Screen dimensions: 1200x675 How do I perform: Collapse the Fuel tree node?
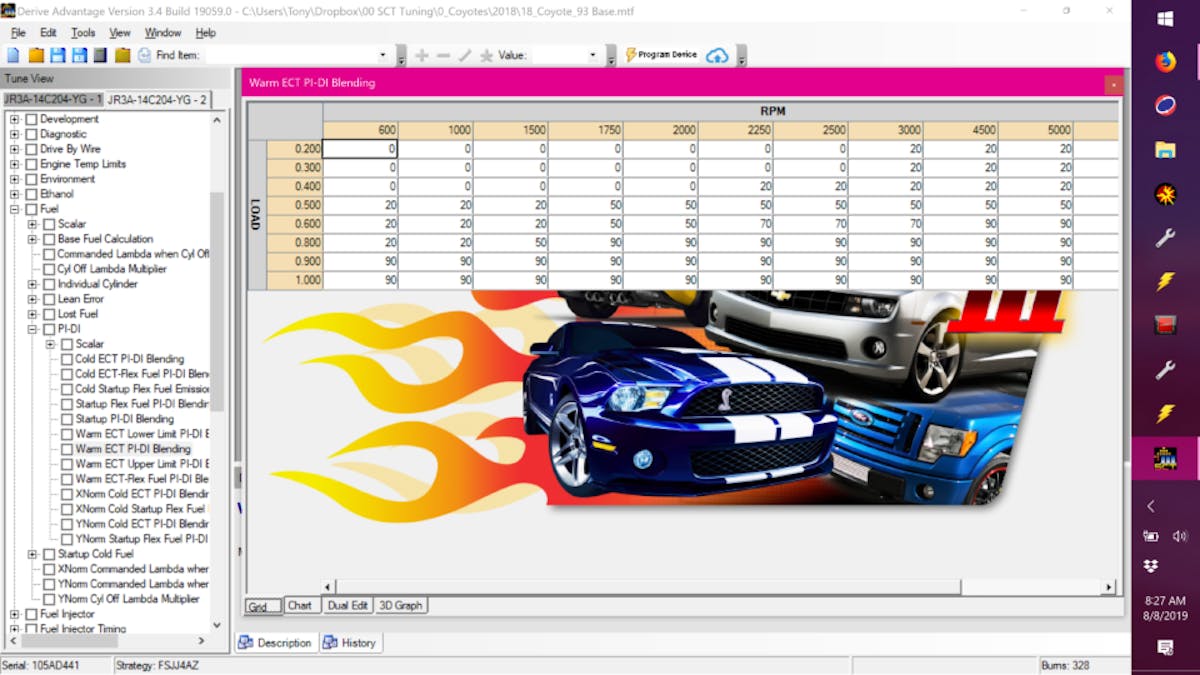pos(15,209)
